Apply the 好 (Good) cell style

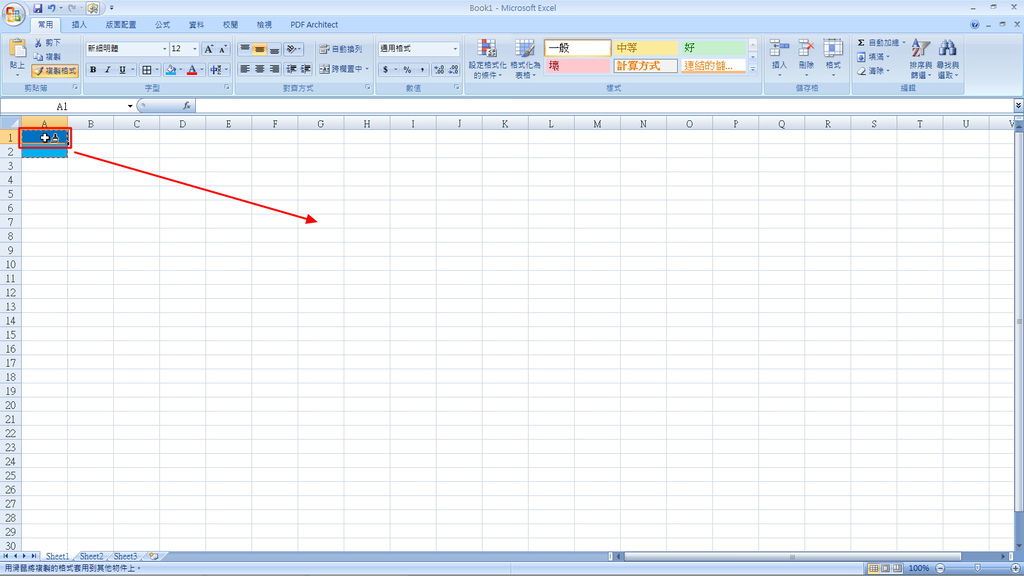coord(713,48)
